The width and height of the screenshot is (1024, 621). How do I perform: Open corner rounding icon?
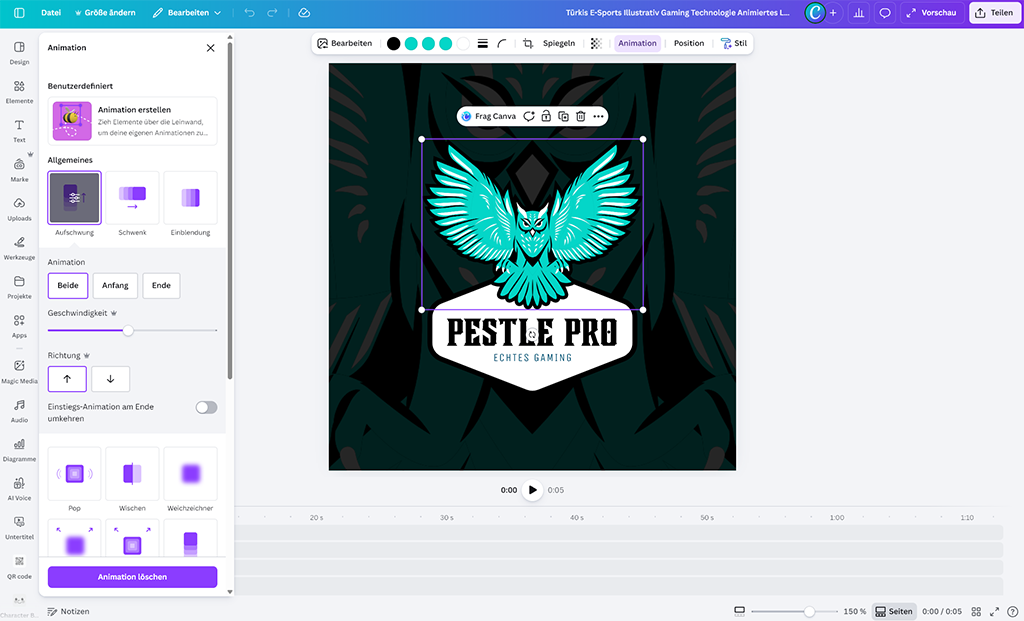pyautogui.click(x=502, y=43)
